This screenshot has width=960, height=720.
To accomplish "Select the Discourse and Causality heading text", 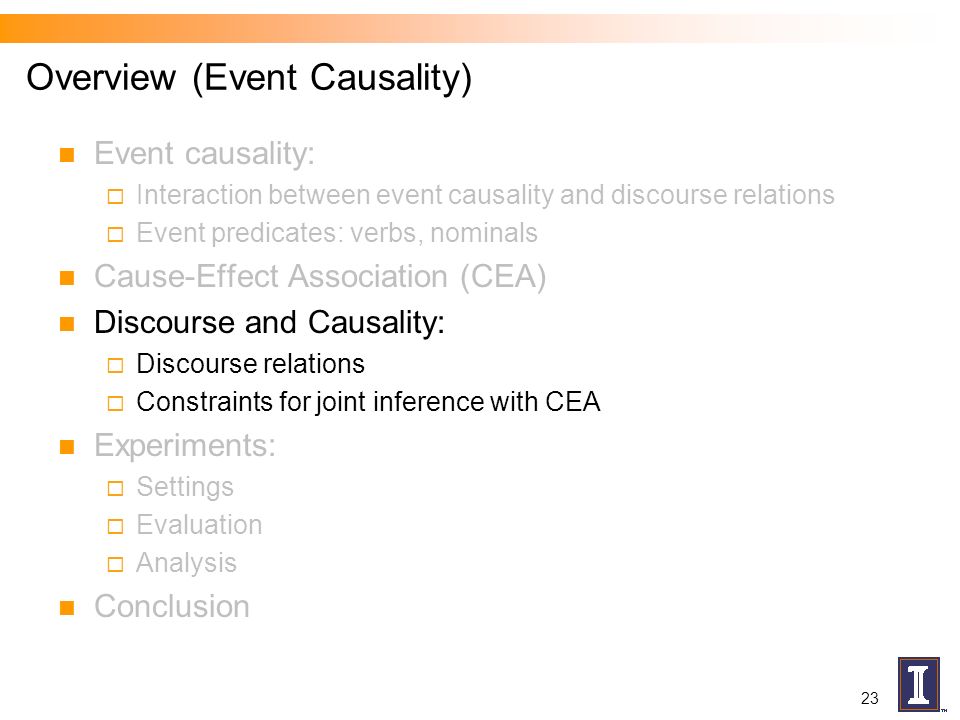I will [x=269, y=323].
